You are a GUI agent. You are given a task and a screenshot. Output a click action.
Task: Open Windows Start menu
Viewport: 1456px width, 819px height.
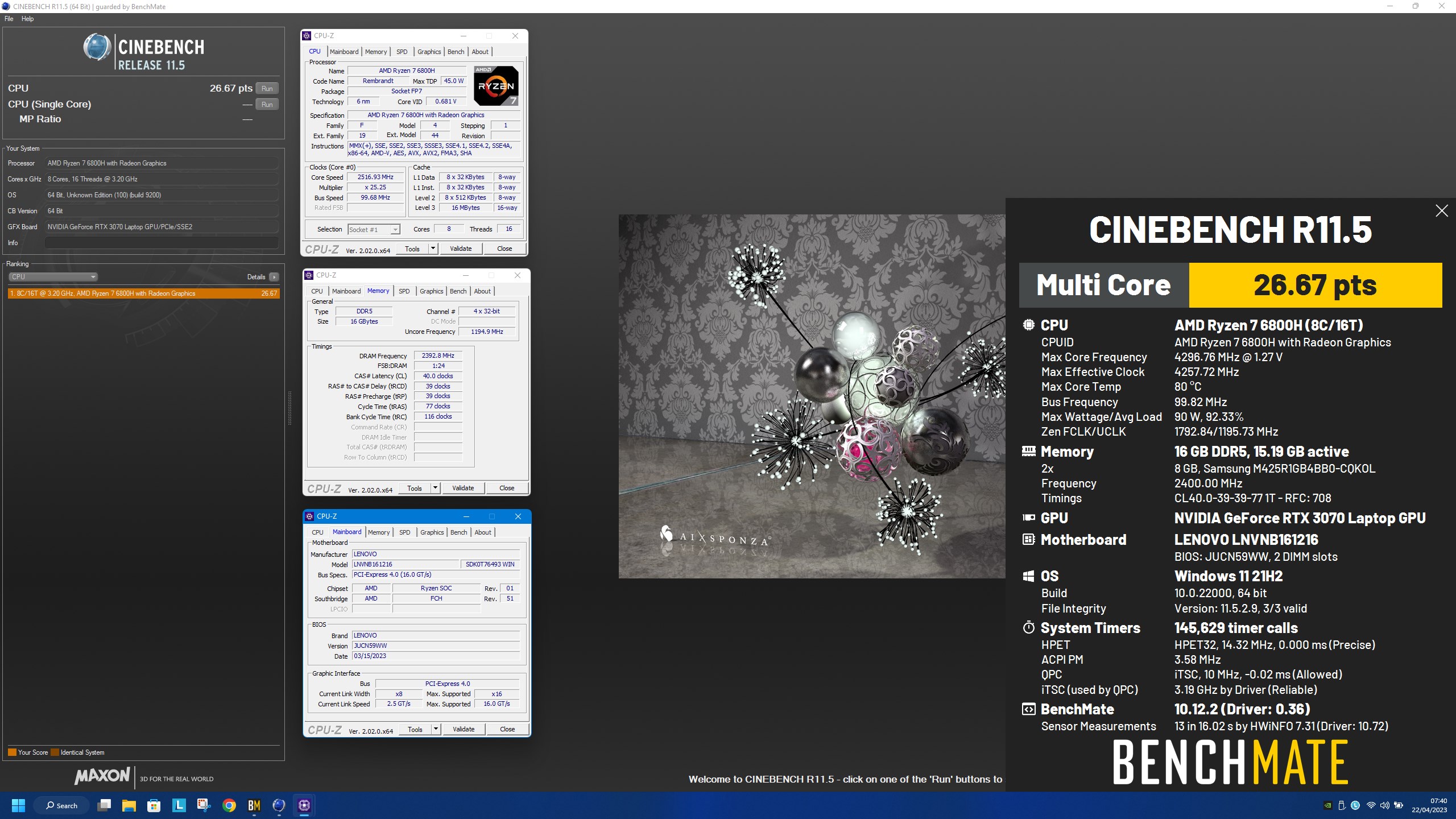pos(18,805)
